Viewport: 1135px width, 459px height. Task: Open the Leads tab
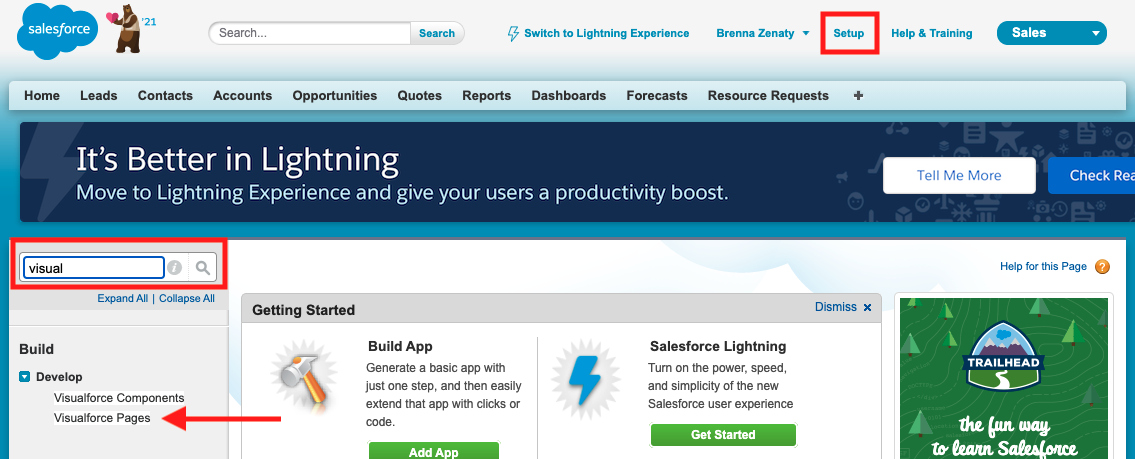pyautogui.click(x=98, y=96)
